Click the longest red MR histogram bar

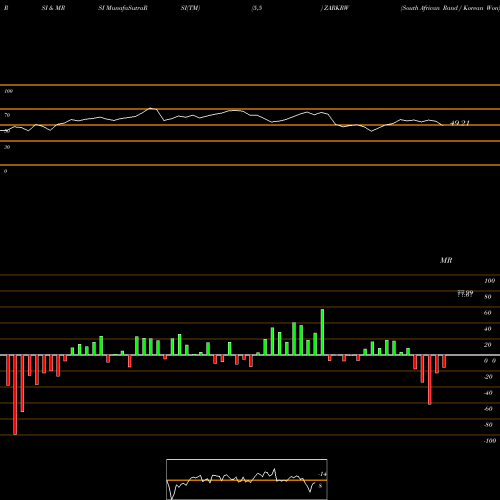(15, 395)
